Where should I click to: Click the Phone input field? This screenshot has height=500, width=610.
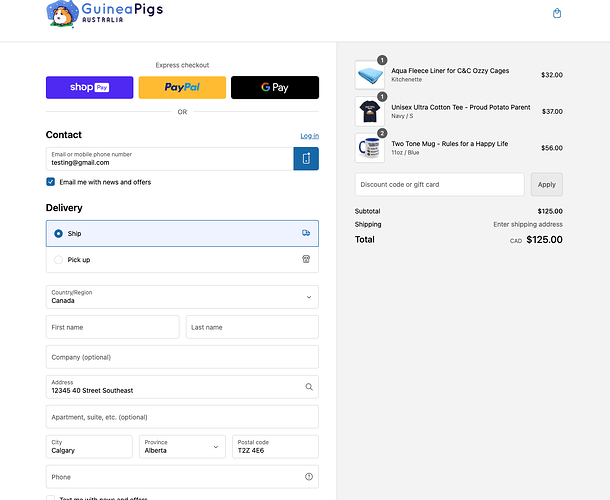coord(182,477)
